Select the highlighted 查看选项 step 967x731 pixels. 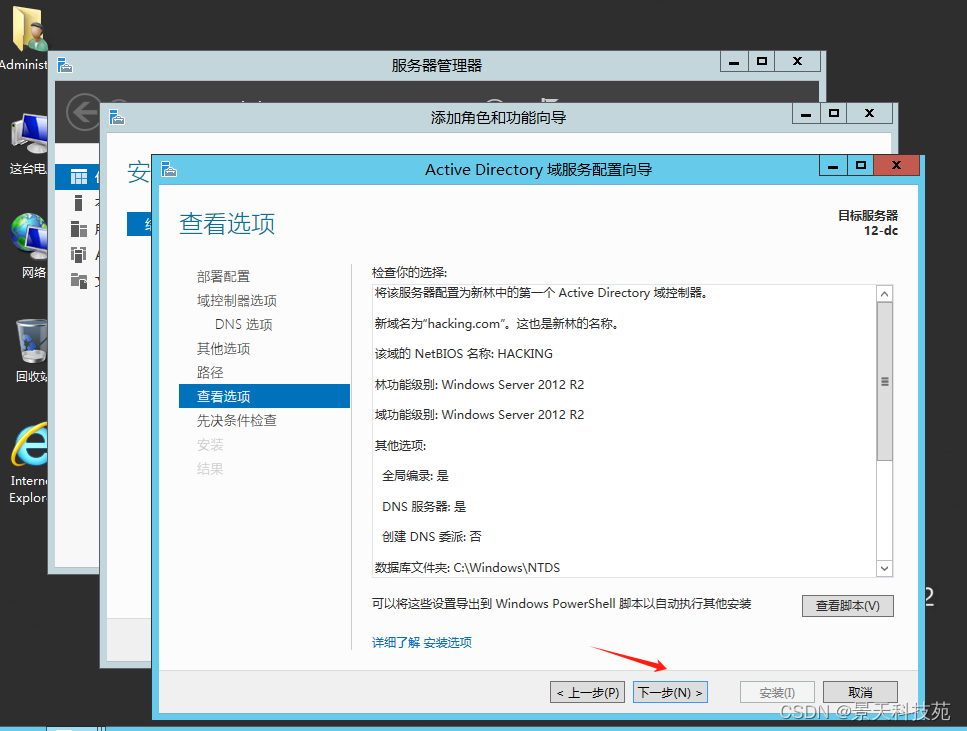point(264,396)
